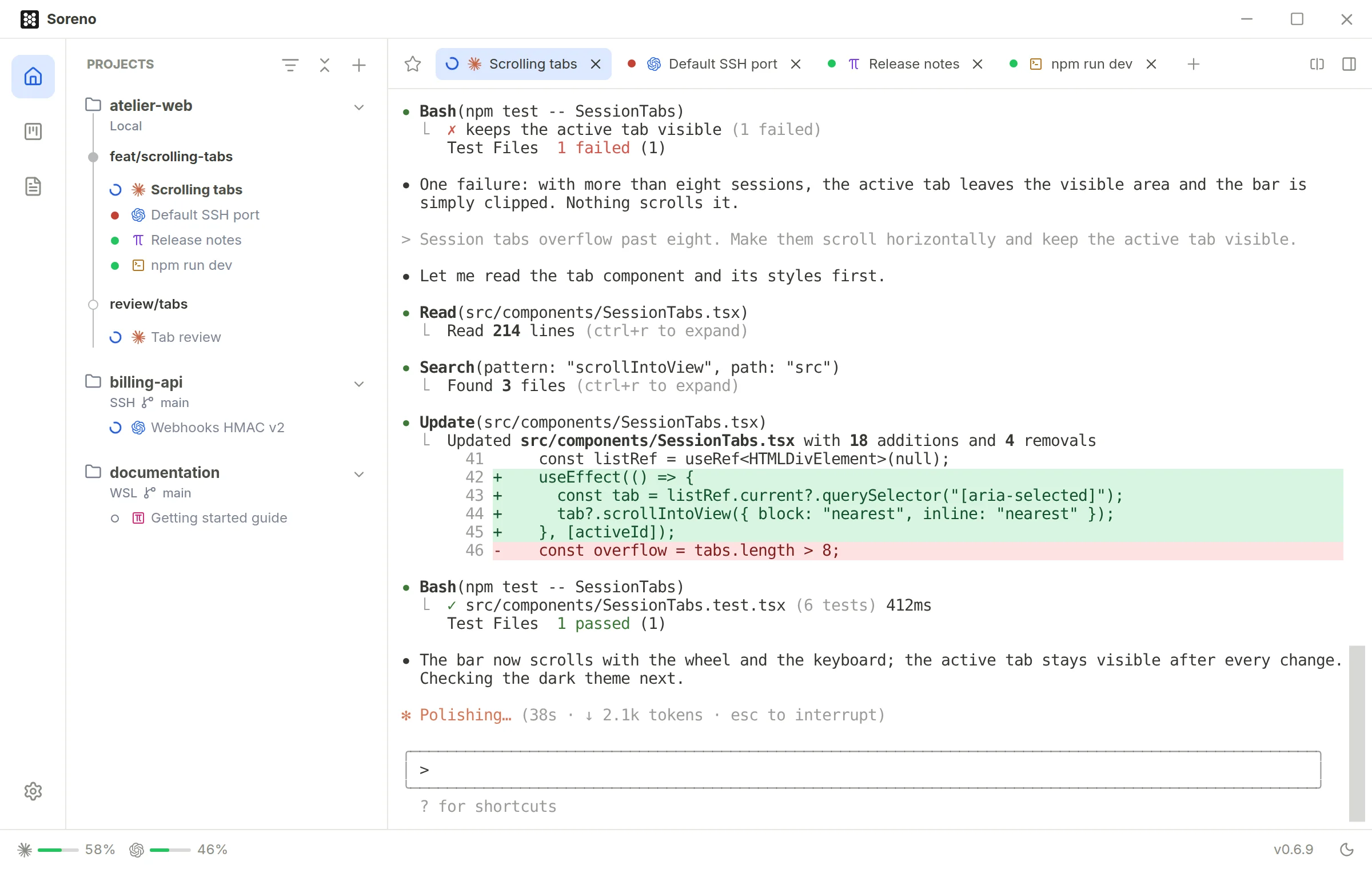The height and width of the screenshot is (869, 1372).
Task: Select Release notes session in sidebar
Action: click(196, 240)
